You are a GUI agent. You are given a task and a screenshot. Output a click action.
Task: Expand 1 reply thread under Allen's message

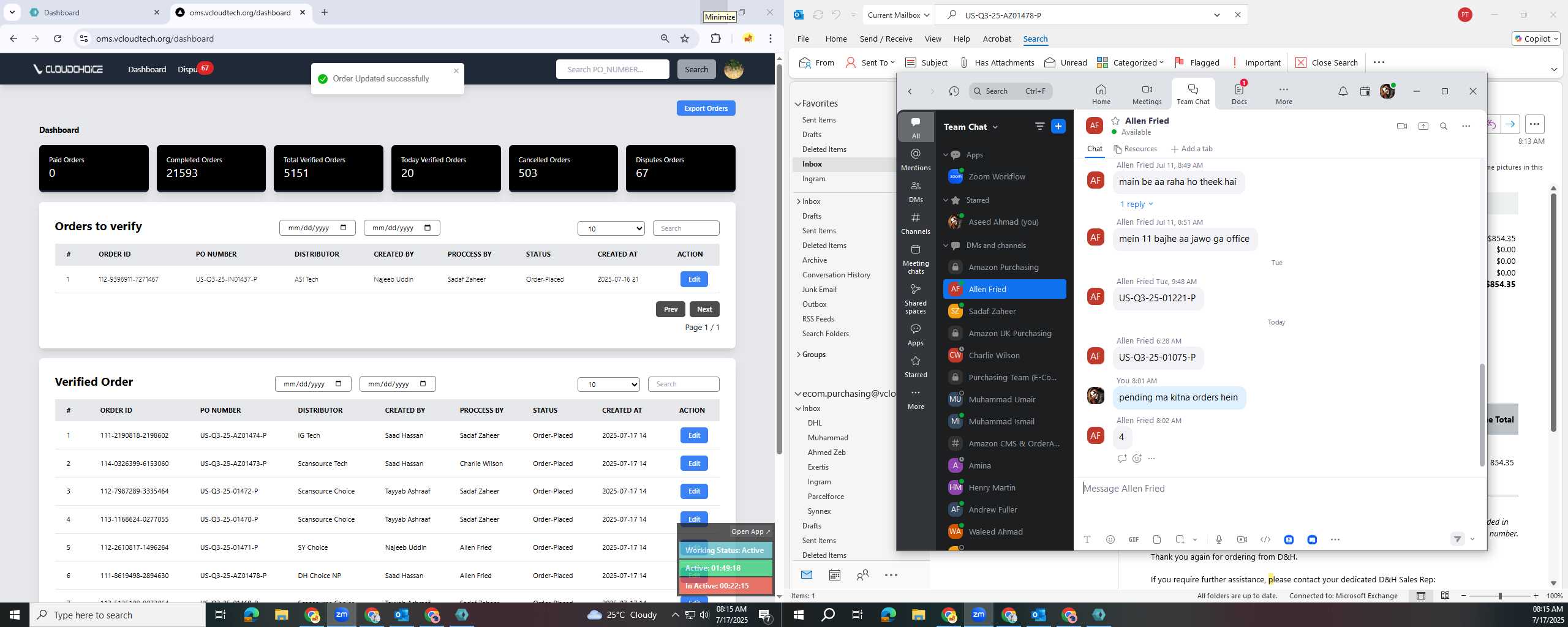tap(1136, 205)
